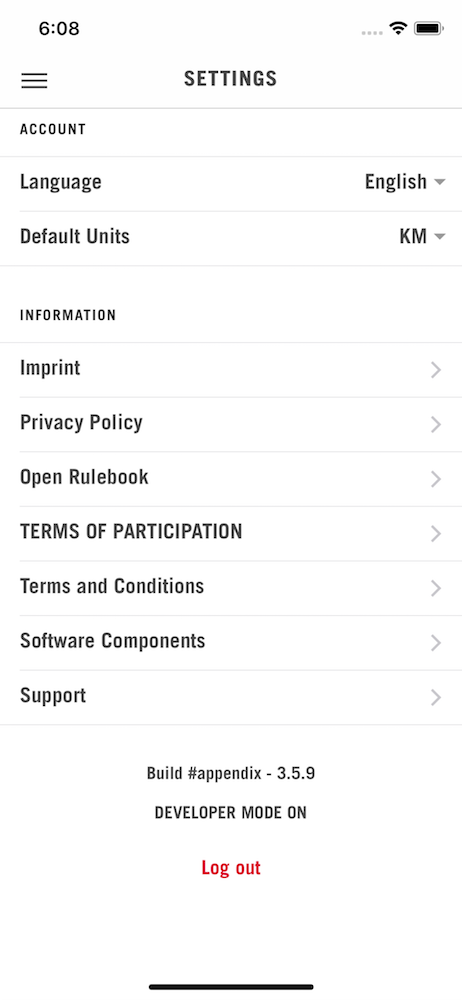Expand the Default Units dropdown arrow
462x1000 pixels.
coord(439,237)
